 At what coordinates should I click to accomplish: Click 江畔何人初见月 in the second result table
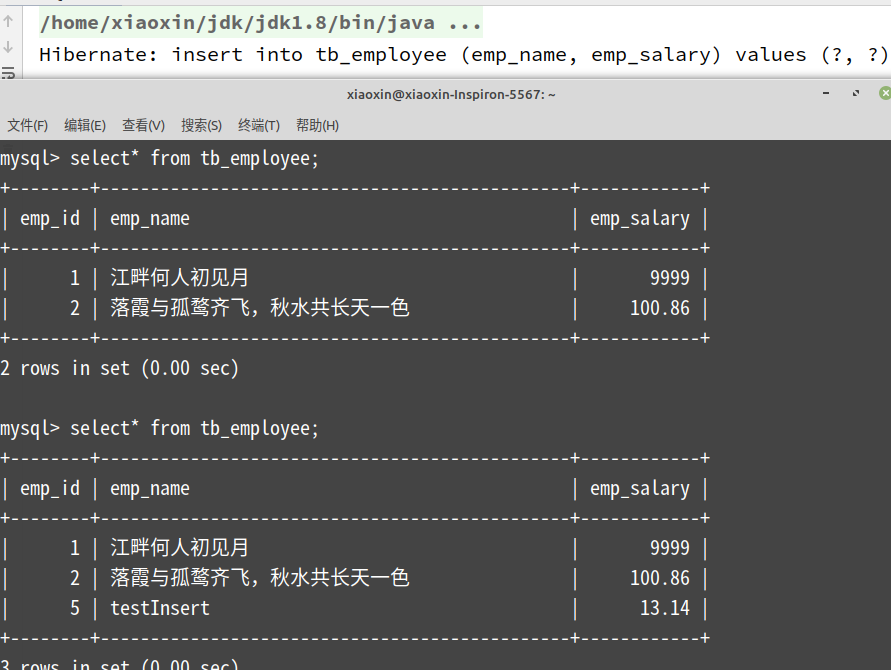180,548
